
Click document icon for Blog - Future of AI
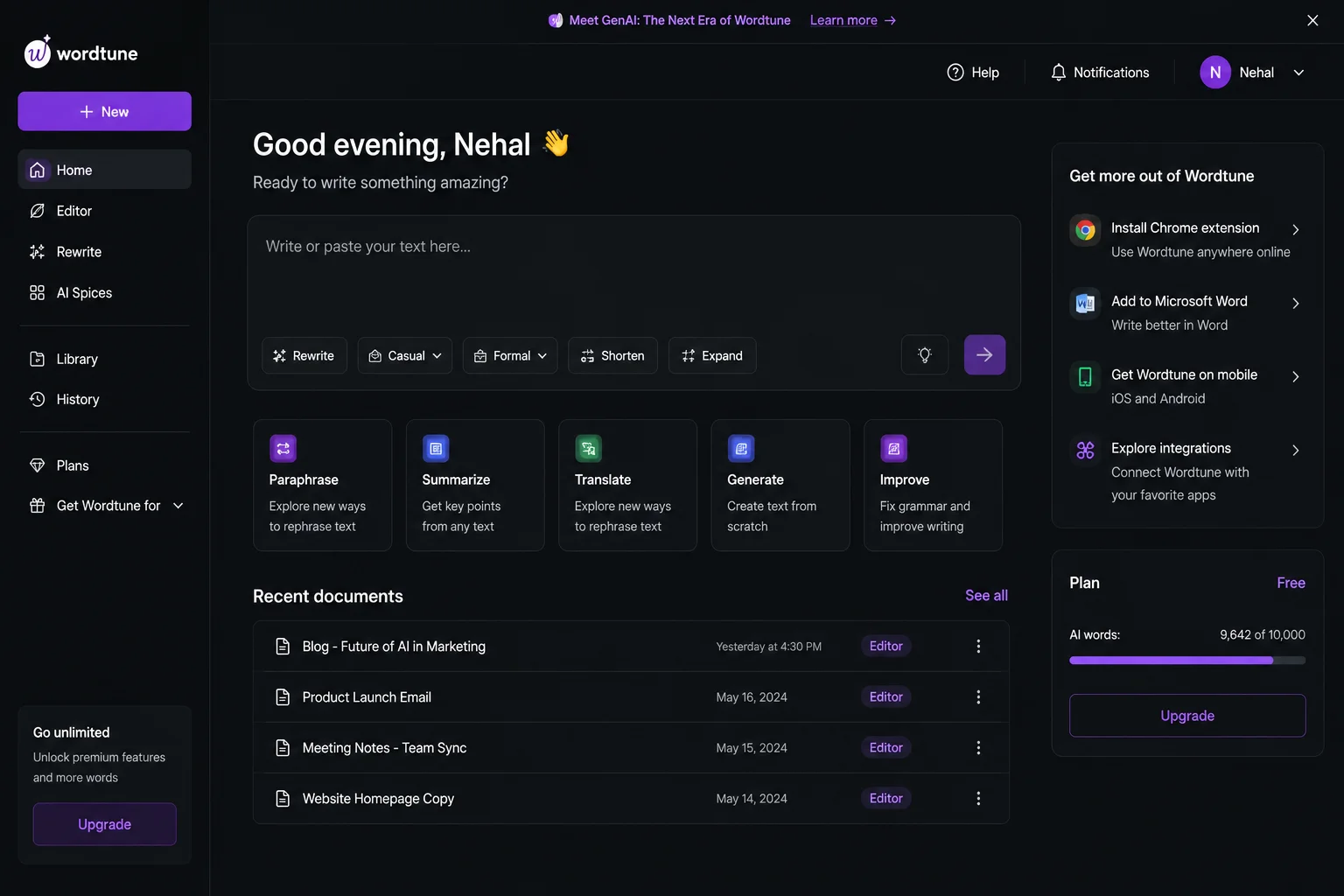click(x=283, y=647)
